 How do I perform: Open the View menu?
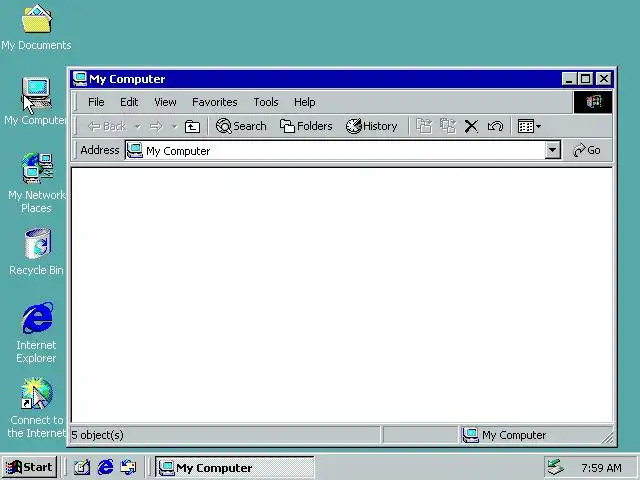coord(165,102)
